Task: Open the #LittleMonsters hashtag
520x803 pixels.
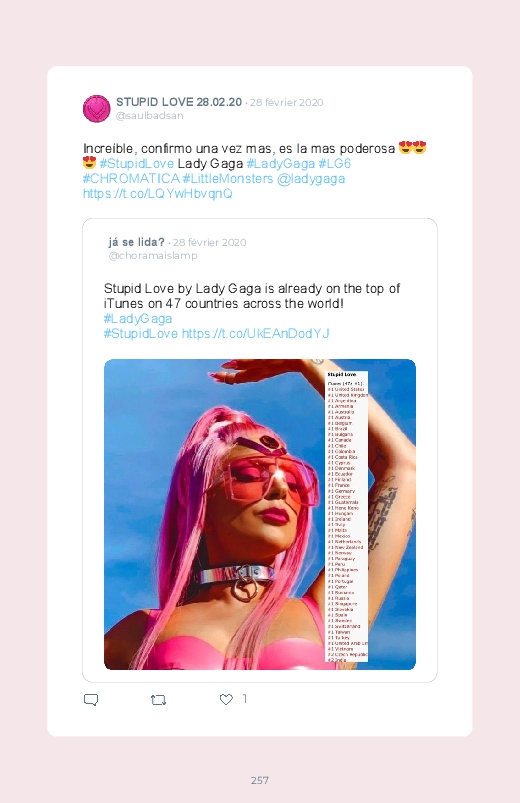Action: pyautogui.click(x=227, y=179)
